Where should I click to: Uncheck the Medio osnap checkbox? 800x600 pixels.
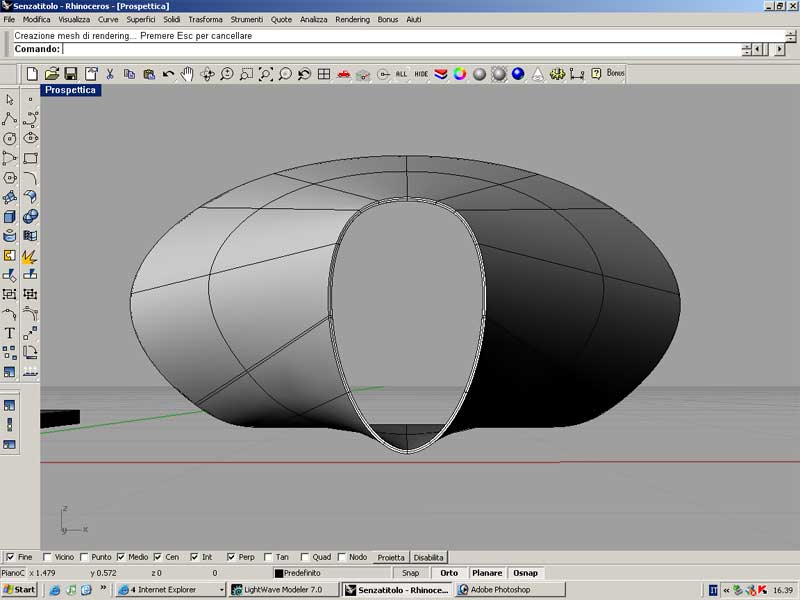(x=121, y=557)
